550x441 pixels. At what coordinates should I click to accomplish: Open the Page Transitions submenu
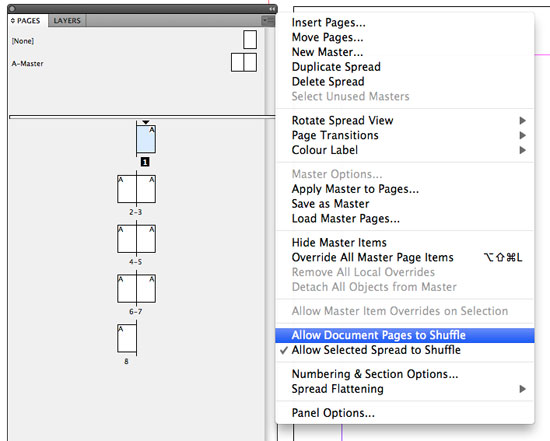pyautogui.click(x=405, y=135)
